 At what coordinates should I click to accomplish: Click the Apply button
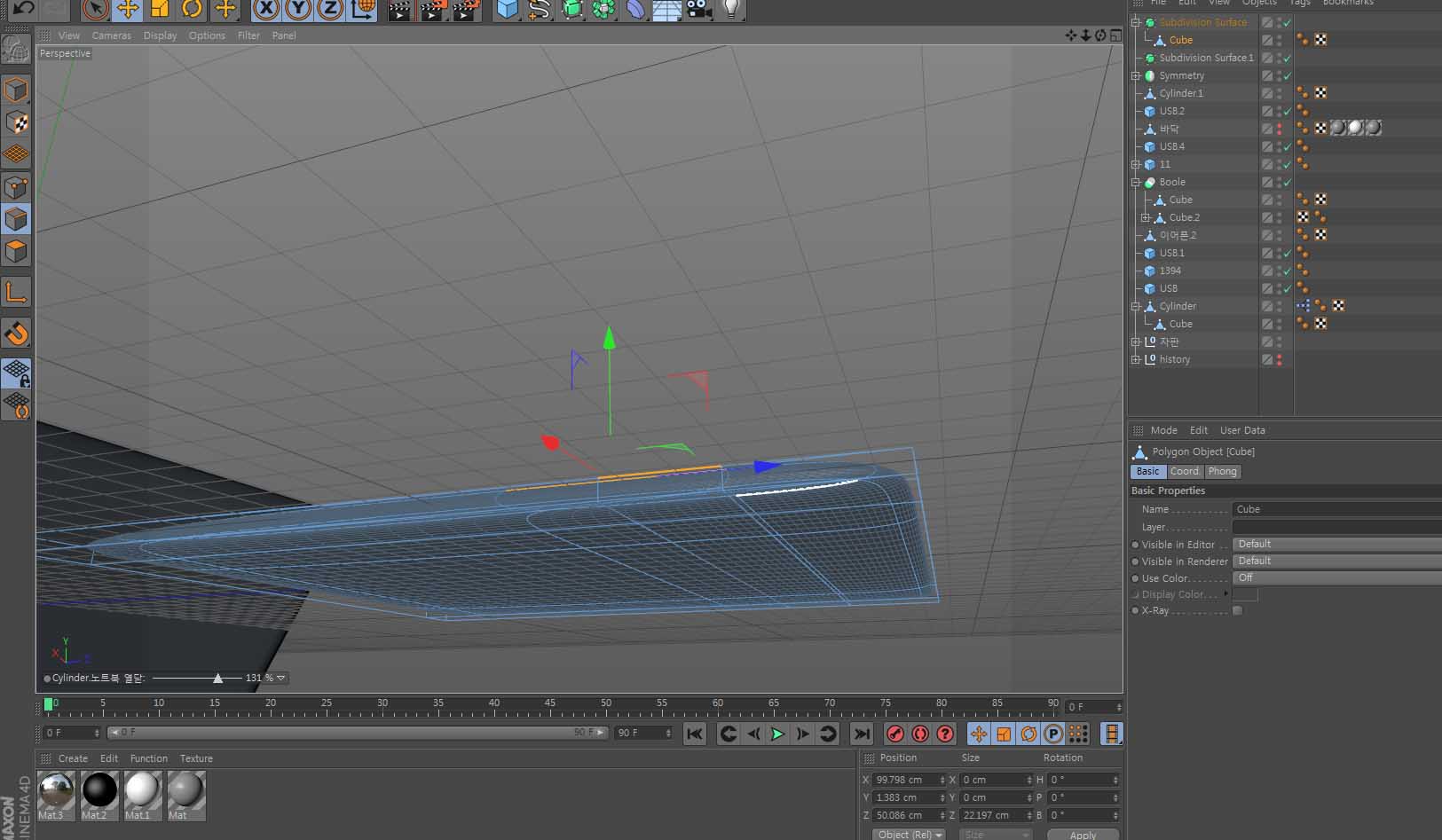(x=1083, y=835)
